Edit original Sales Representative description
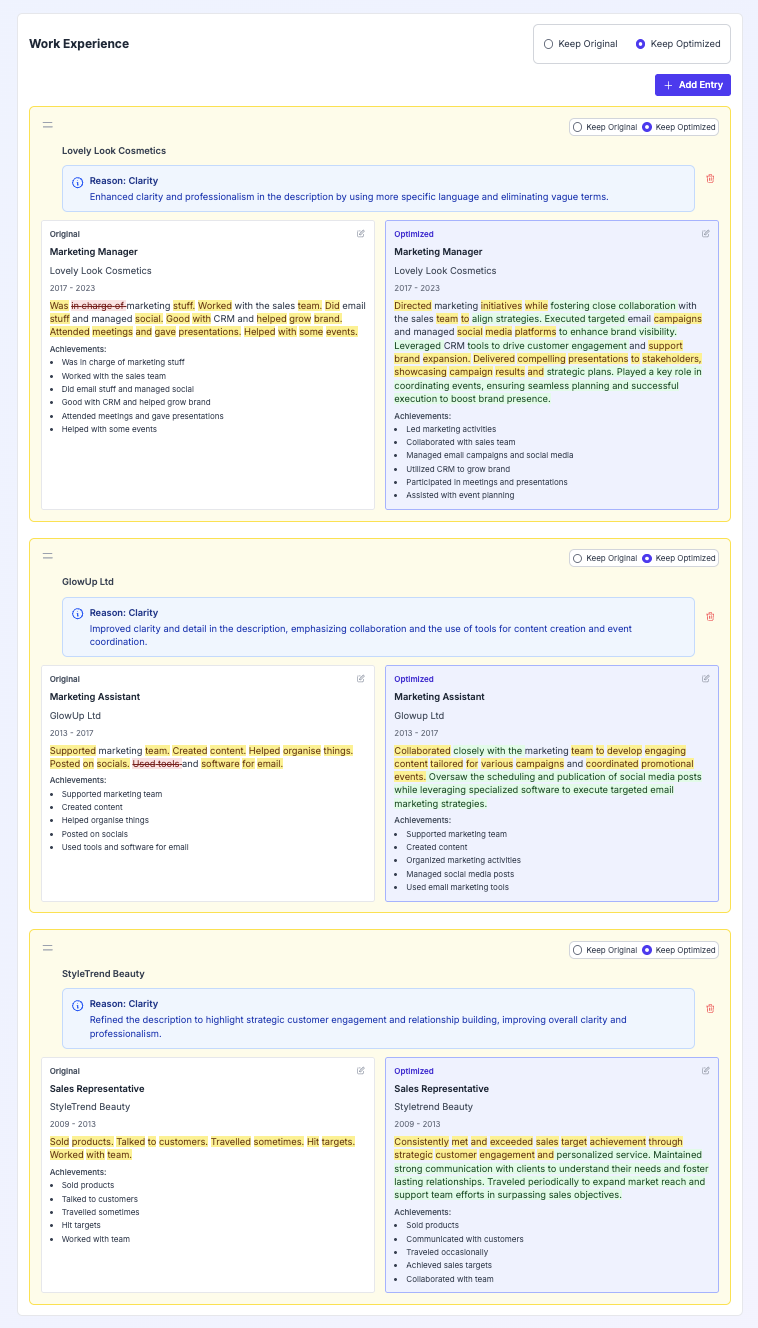Viewport: 758px width, 1328px height. (361, 1070)
